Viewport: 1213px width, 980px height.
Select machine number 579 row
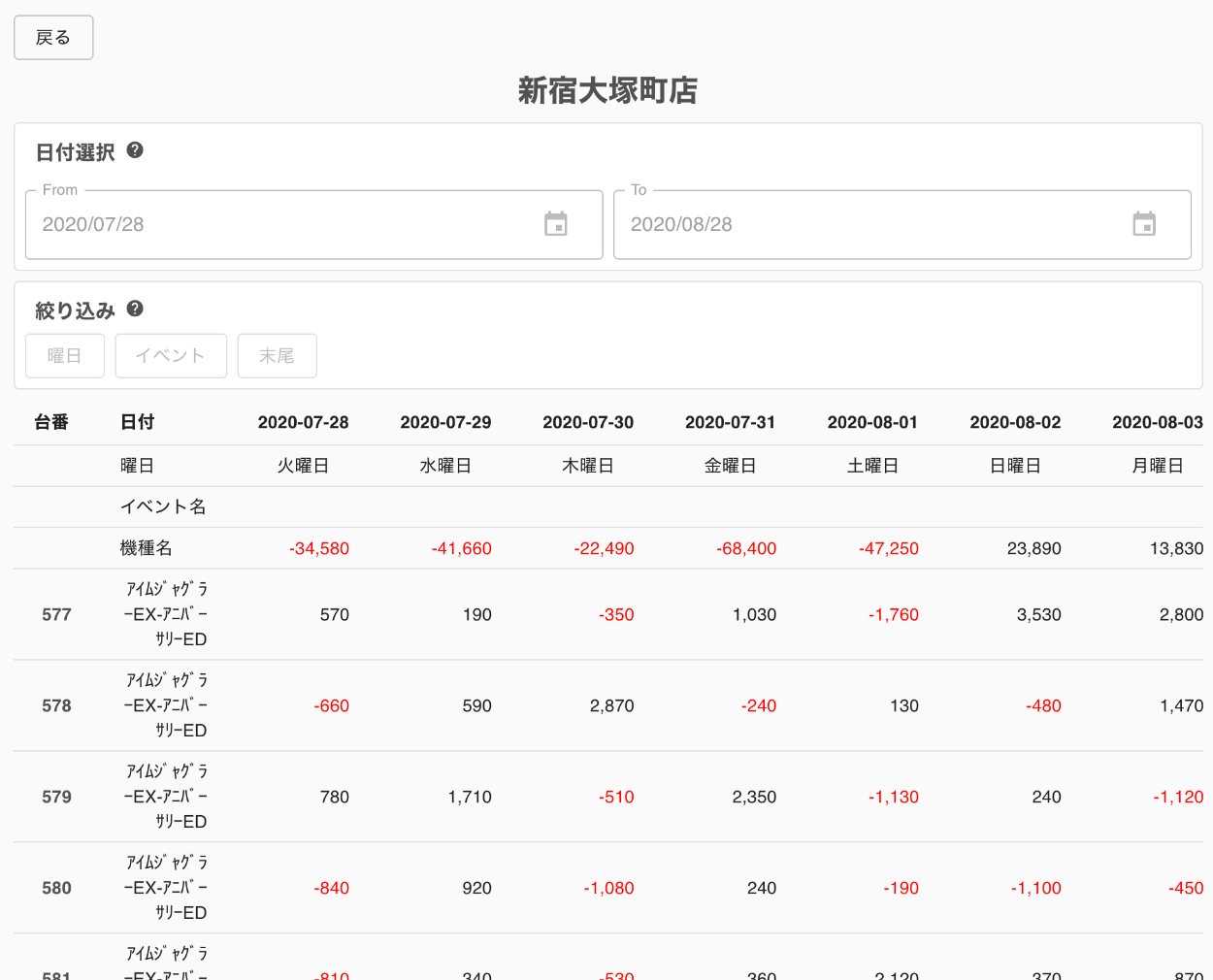tap(56, 797)
